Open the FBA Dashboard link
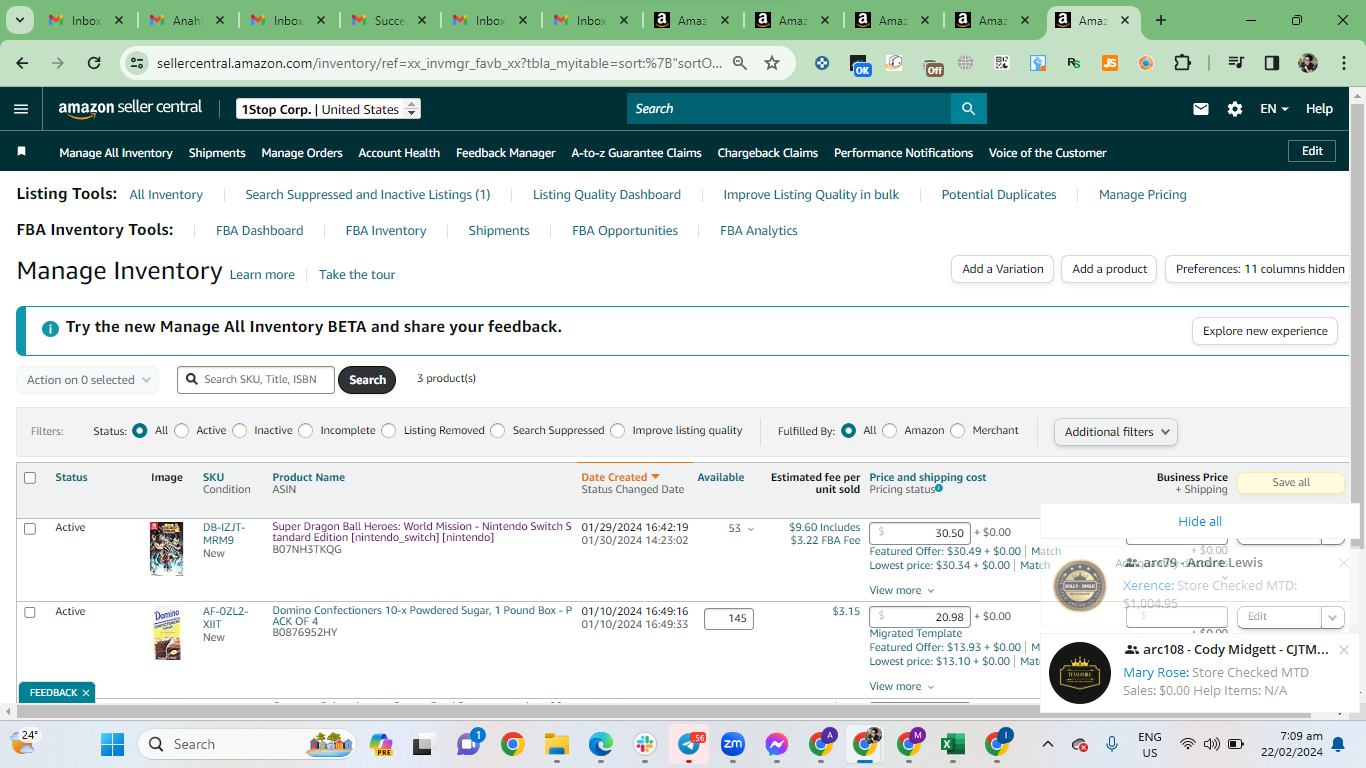Viewport: 1366px width, 768px height. pyautogui.click(x=260, y=231)
